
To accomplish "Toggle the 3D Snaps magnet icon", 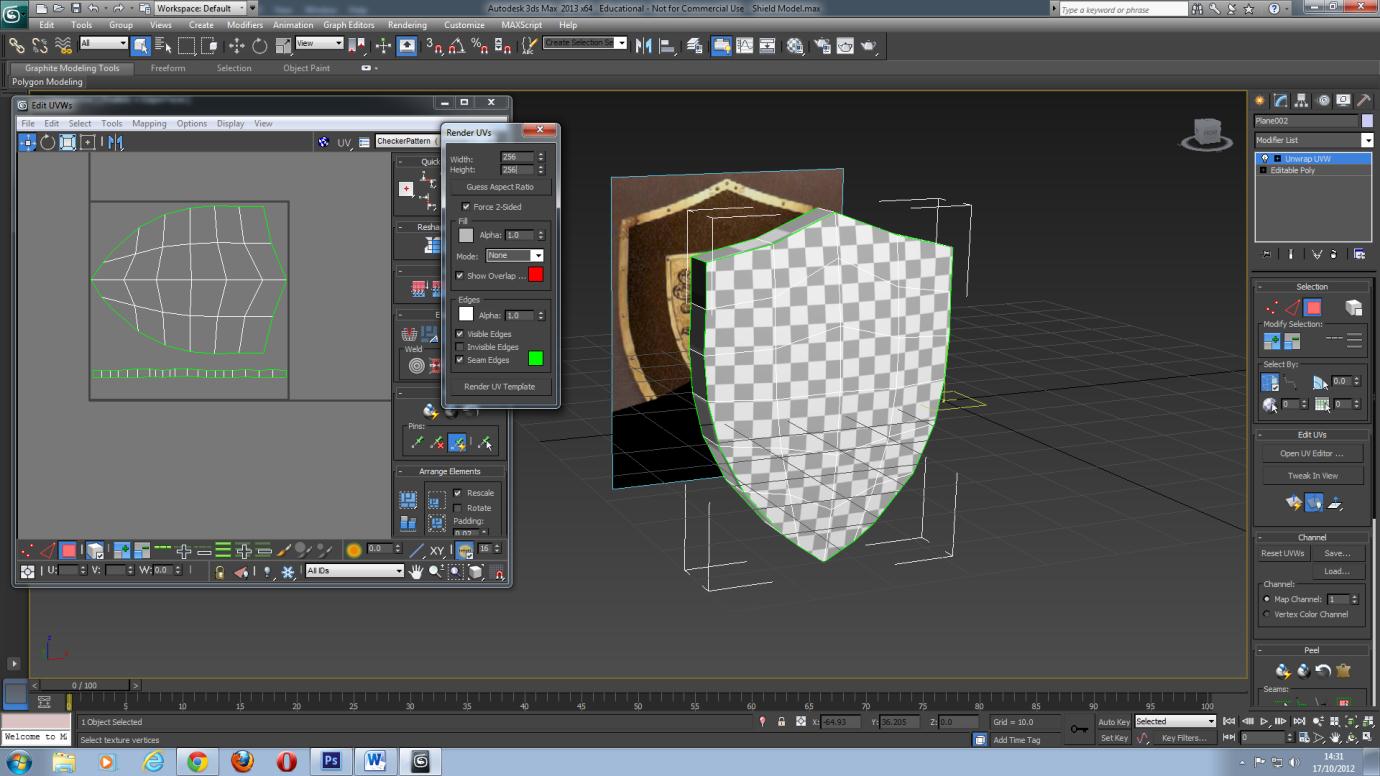I will point(434,45).
